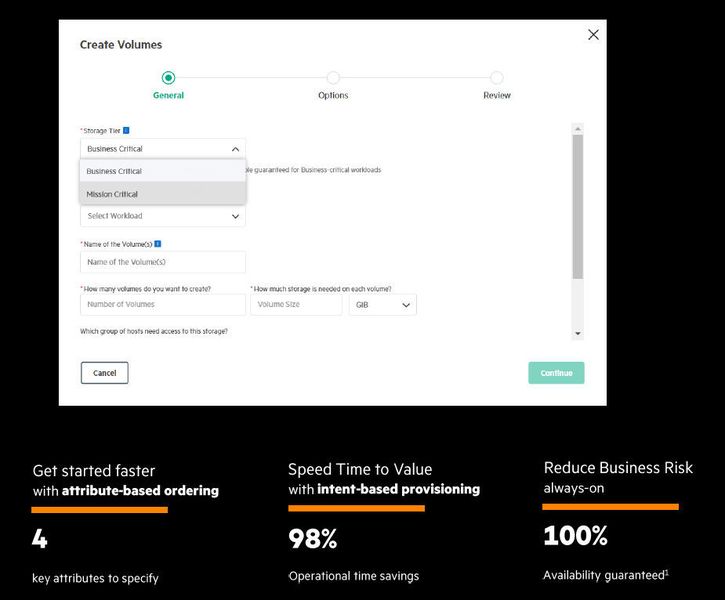This screenshot has width=725, height=600.
Task: Click the Name of the Volume(s) info icon
Action: coord(158,244)
